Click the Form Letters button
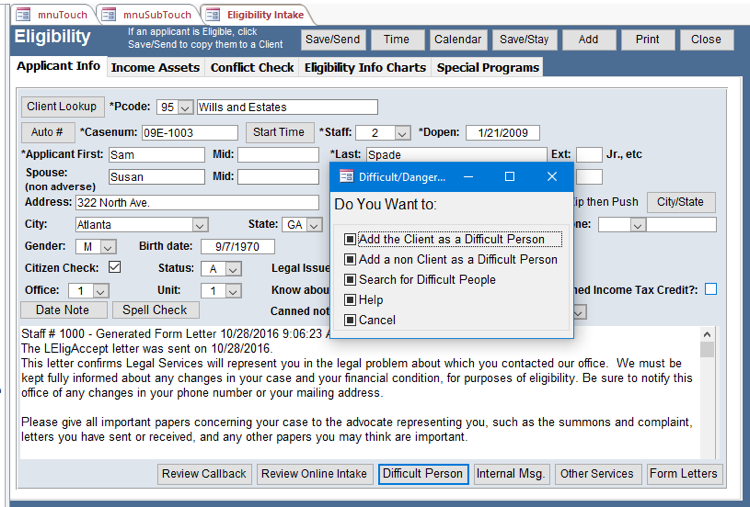 [683, 474]
